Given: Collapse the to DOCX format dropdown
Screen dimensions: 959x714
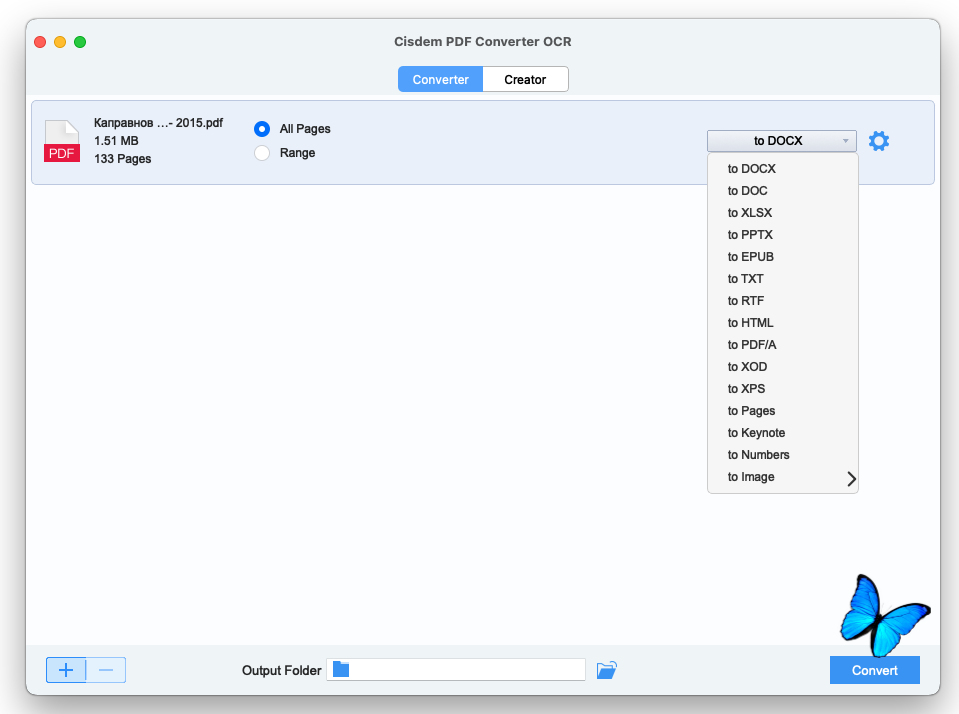Looking at the screenshot, I should pos(781,141).
